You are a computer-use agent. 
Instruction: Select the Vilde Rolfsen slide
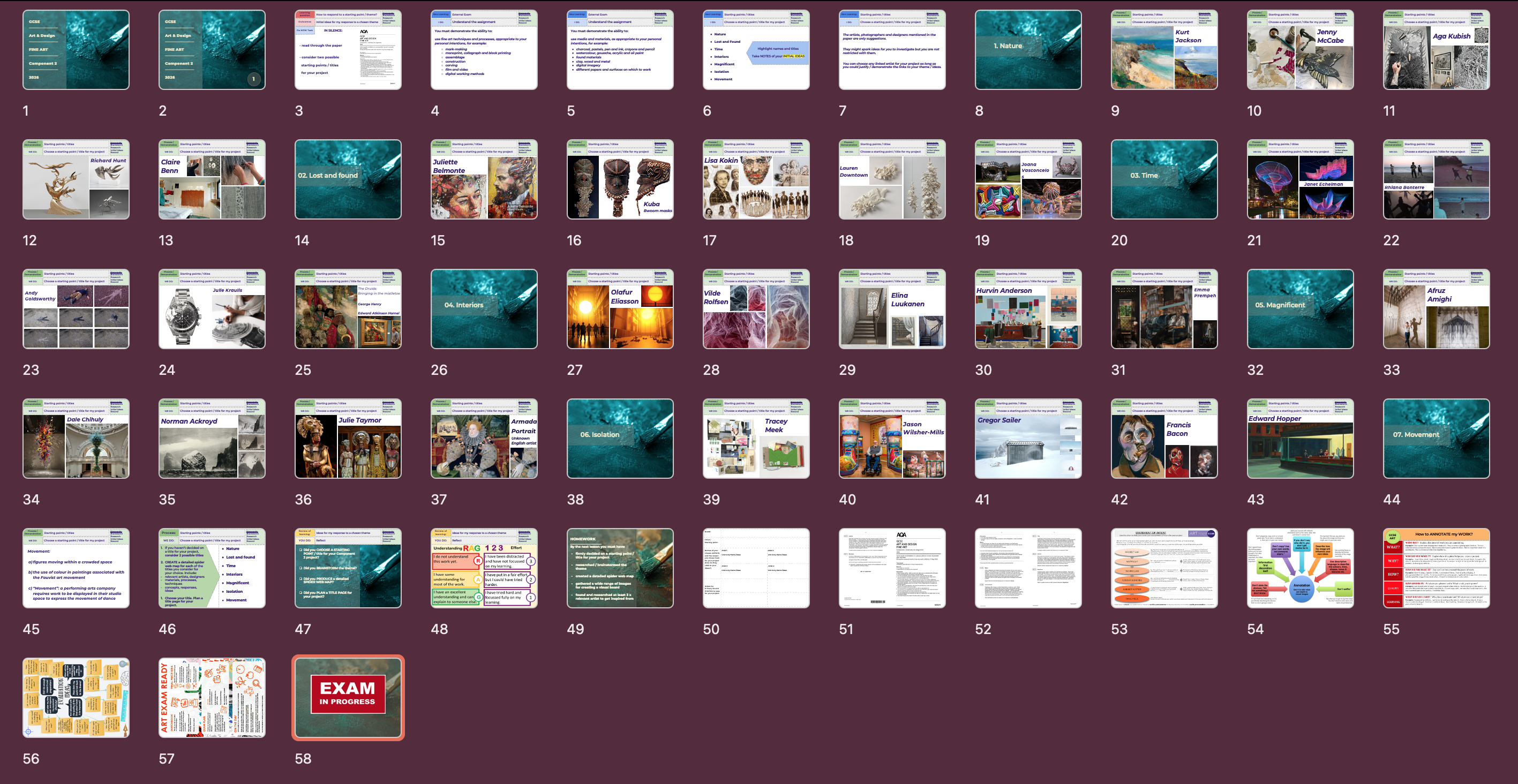(x=756, y=309)
